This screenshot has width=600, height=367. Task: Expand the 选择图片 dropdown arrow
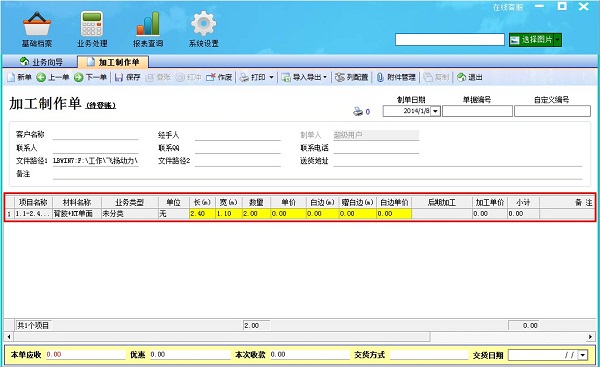pyautogui.click(x=558, y=39)
